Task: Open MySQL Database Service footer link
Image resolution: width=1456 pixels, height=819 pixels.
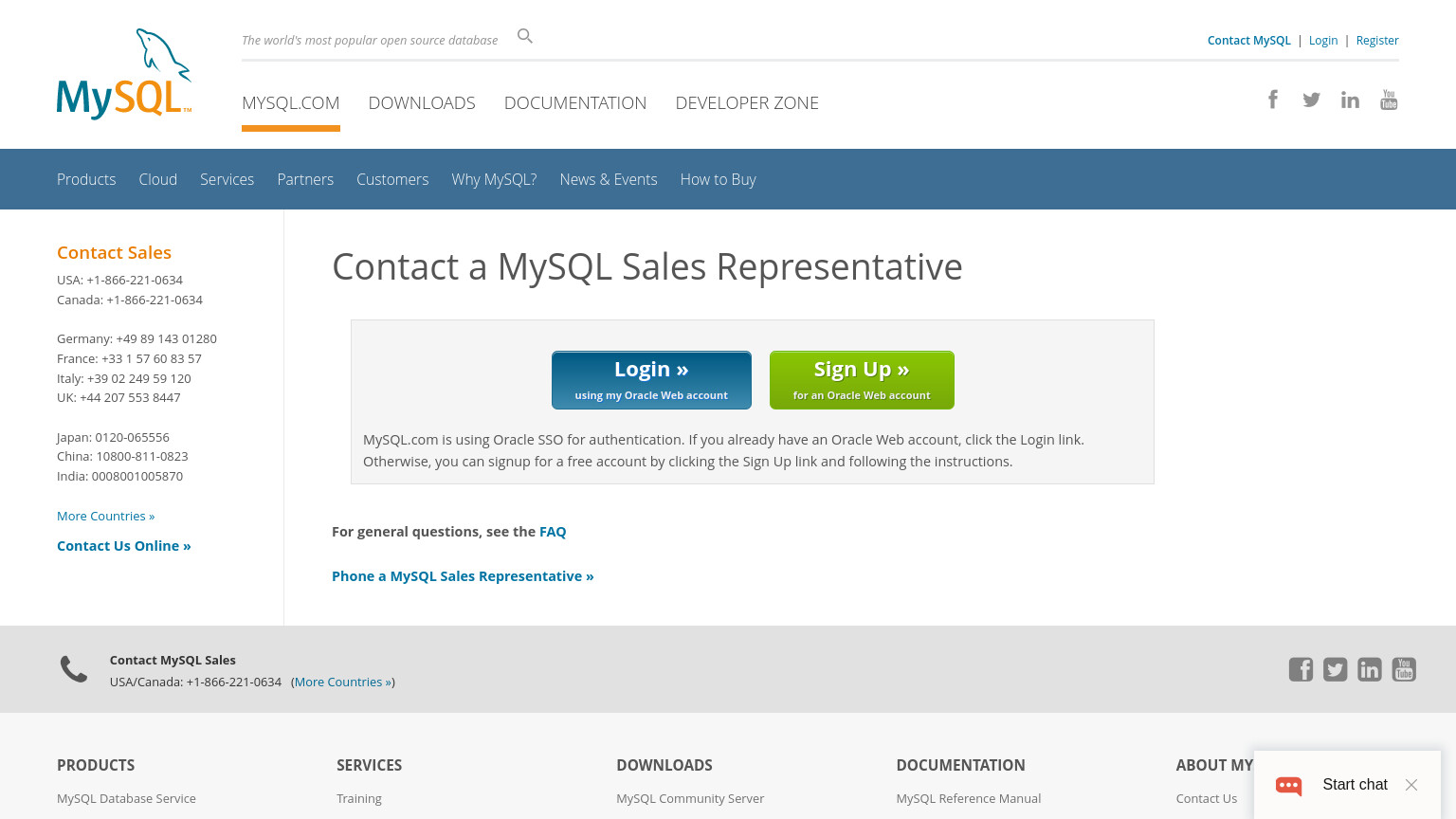Action: 126,798
